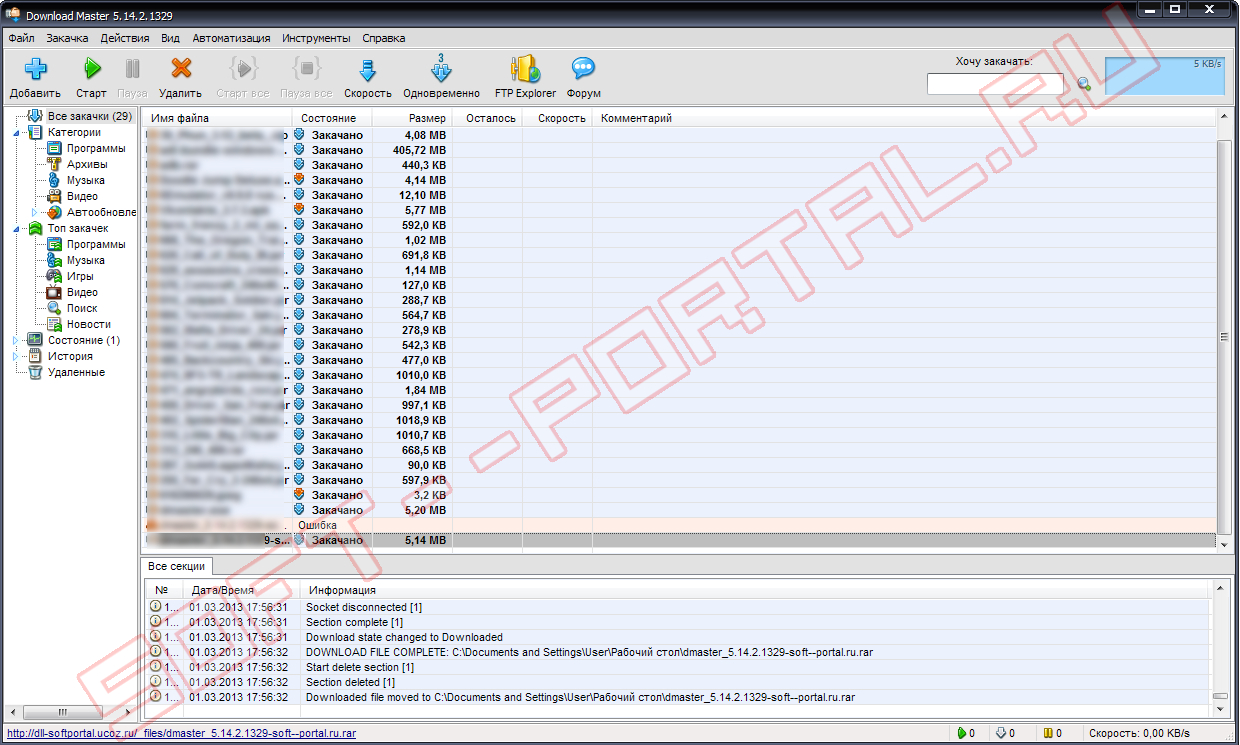Open Новости in the tree
Viewport: 1240px width, 745px height.
pos(89,324)
